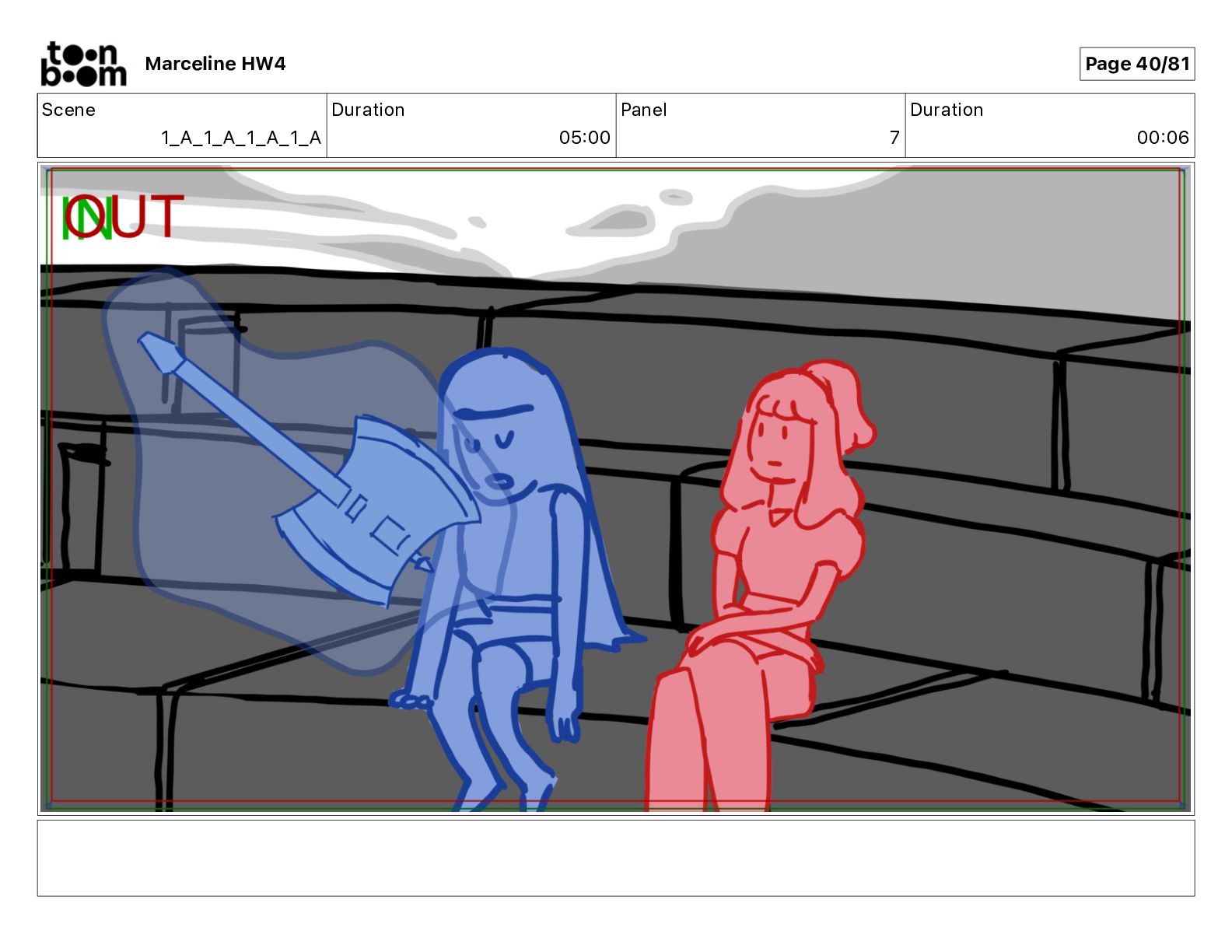The height and width of the screenshot is (952, 1232).
Task: Select panel number '7'
Action: tap(894, 138)
